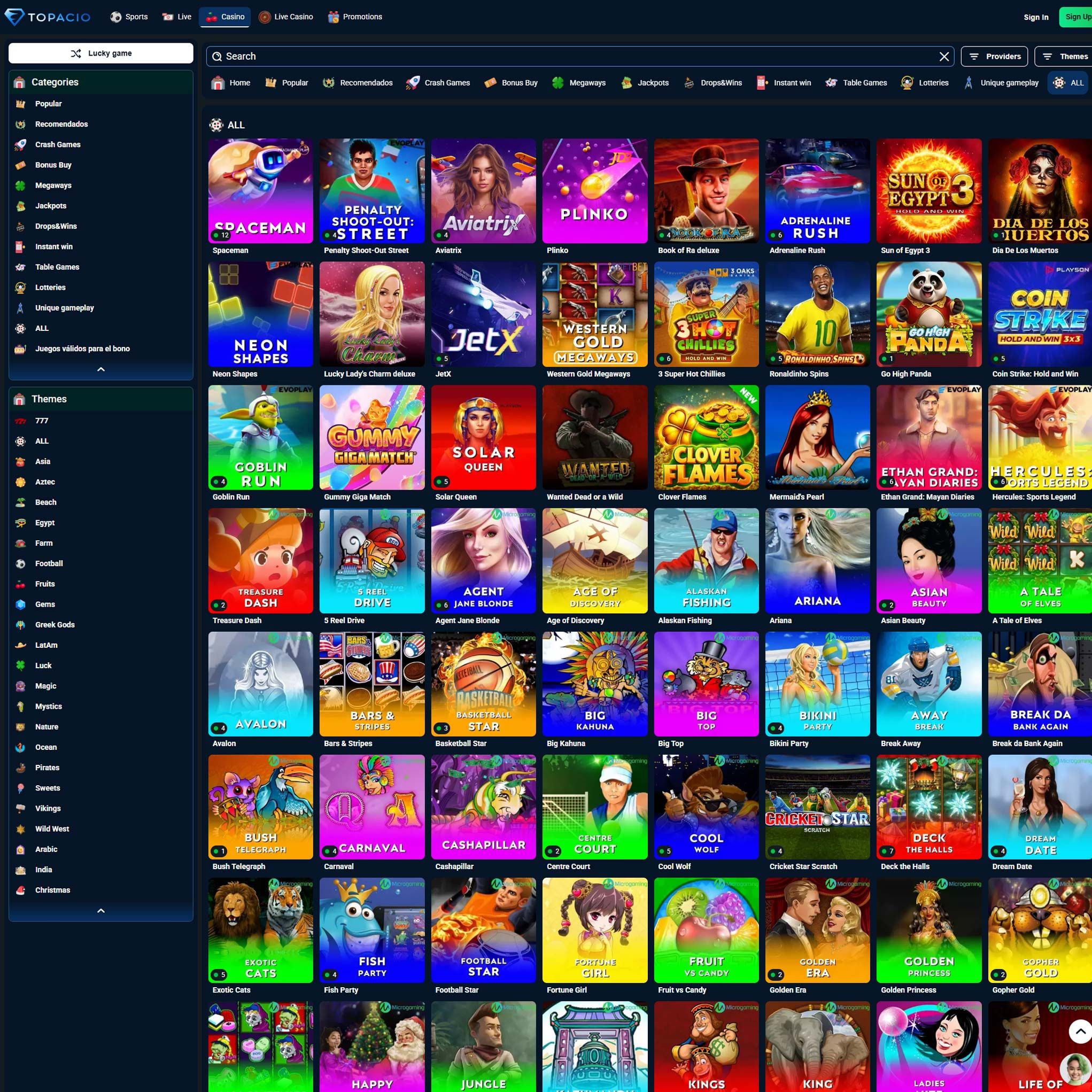Click the Live Casino roulette icon

pyautogui.click(x=265, y=17)
